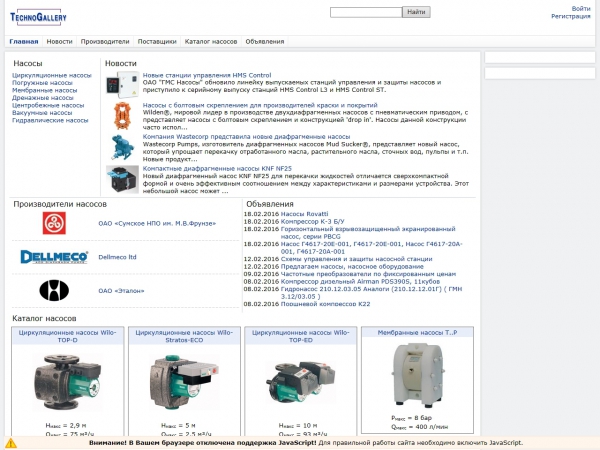
Task: Open the Производители menu item
Action: (105, 41)
